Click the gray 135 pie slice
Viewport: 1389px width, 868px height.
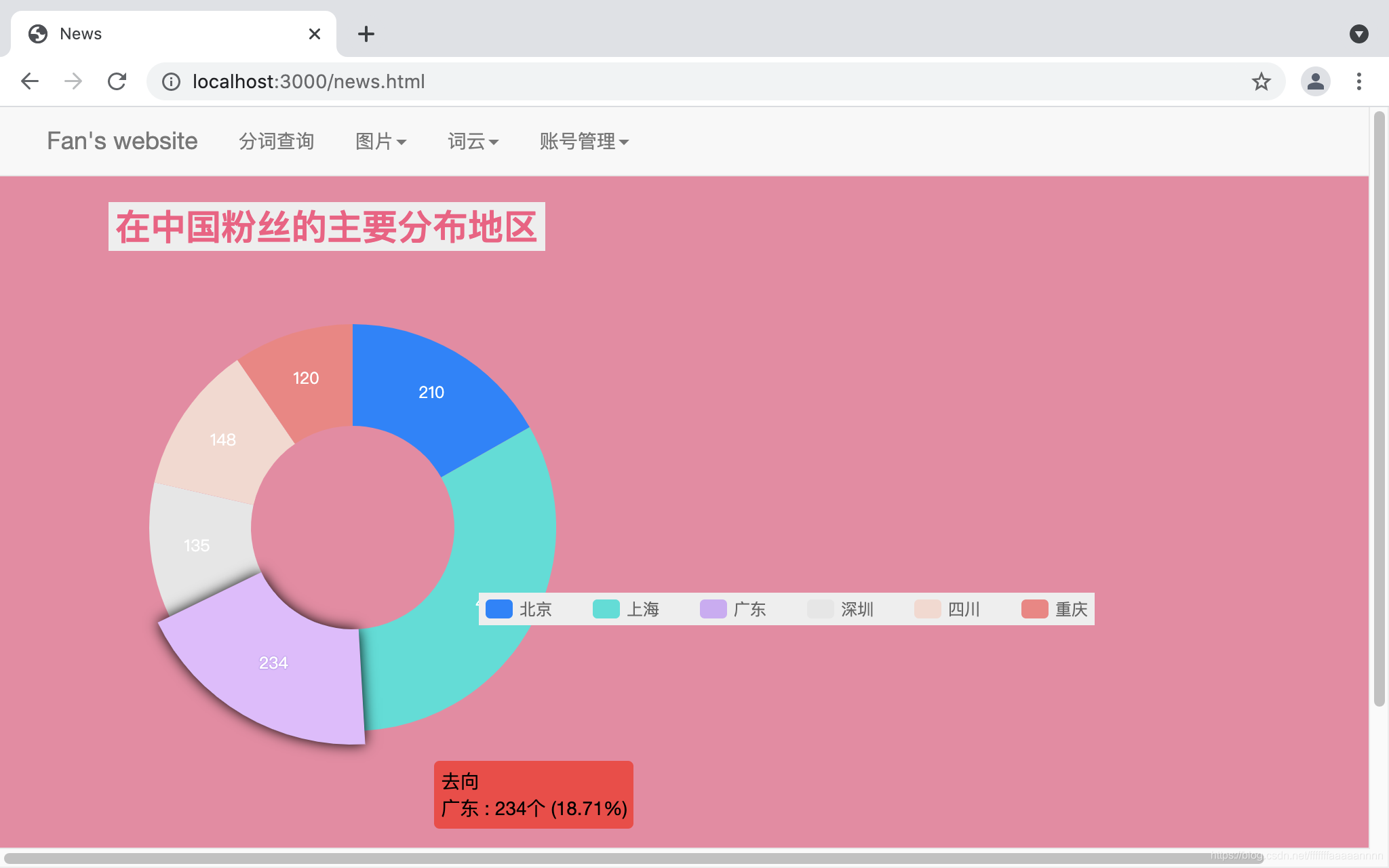(x=198, y=546)
